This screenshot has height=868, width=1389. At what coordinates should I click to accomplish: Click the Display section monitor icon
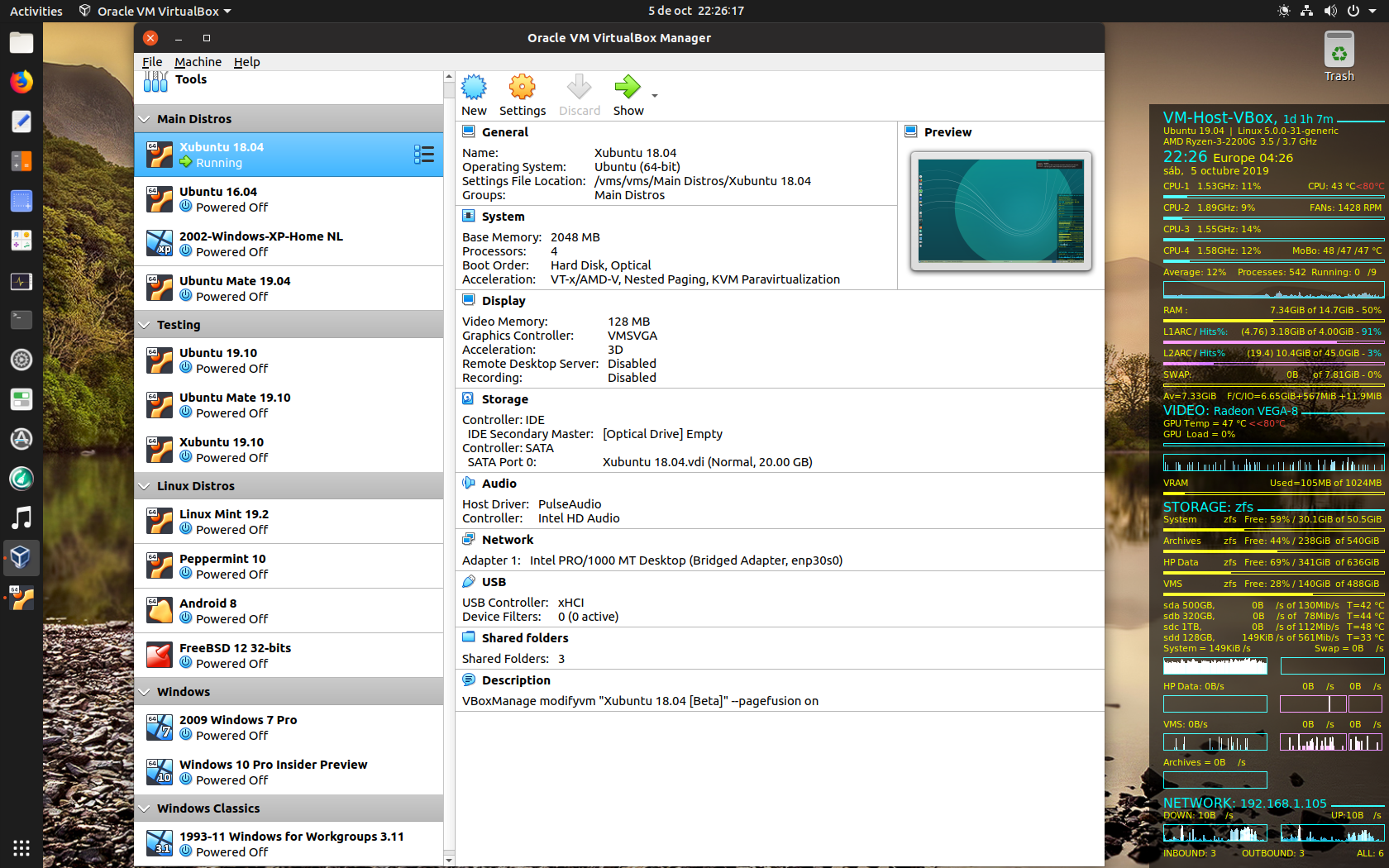point(469,300)
